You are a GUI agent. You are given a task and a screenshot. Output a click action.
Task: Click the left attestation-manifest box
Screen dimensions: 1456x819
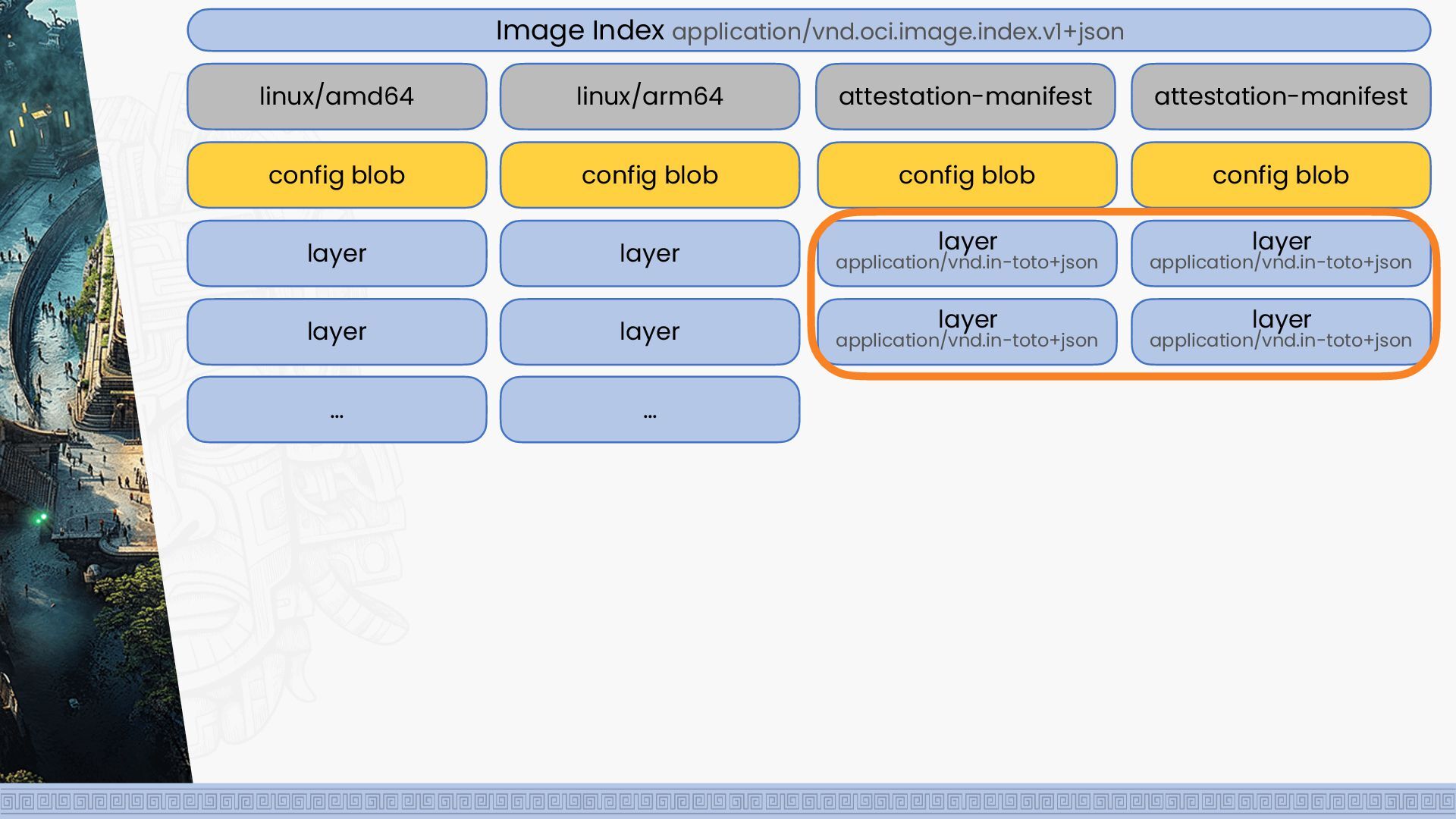pos(965,96)
